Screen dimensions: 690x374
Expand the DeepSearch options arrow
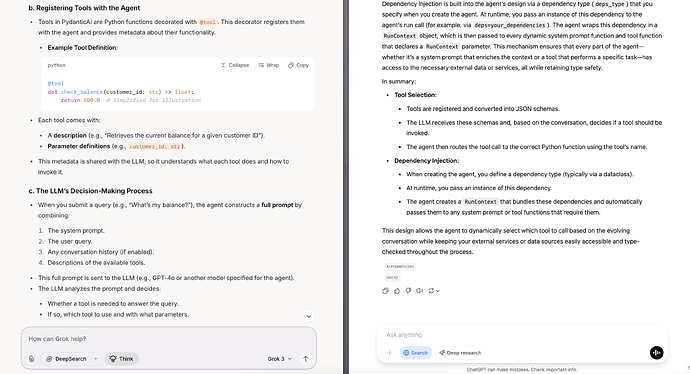click(x=95, y=359)
